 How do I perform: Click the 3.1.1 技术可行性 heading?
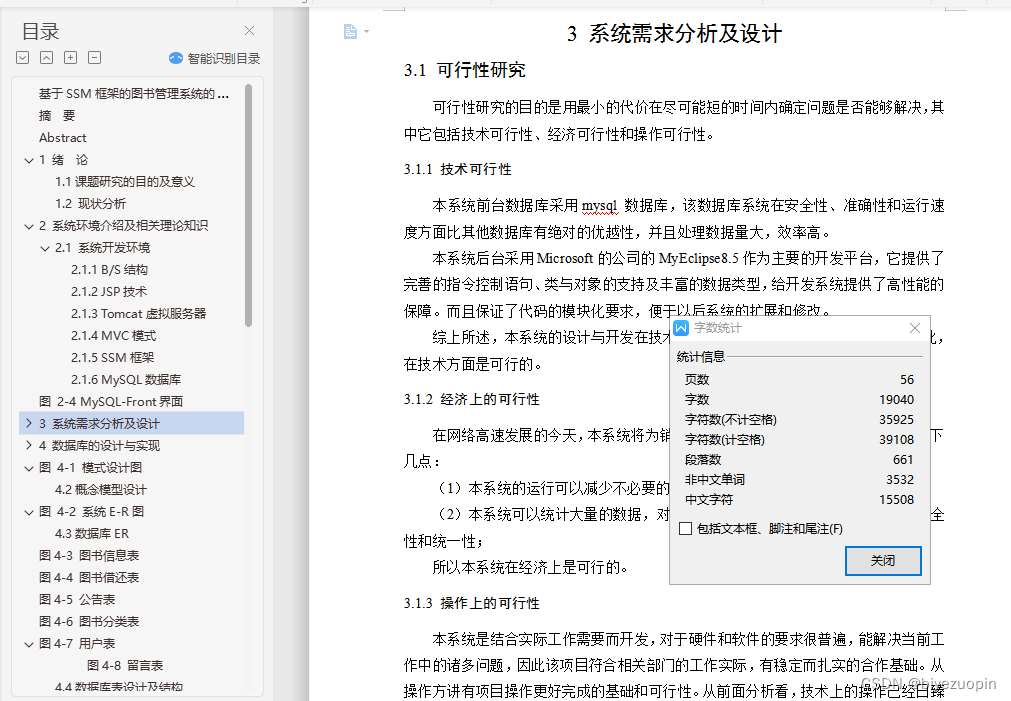tap(458, 169)
